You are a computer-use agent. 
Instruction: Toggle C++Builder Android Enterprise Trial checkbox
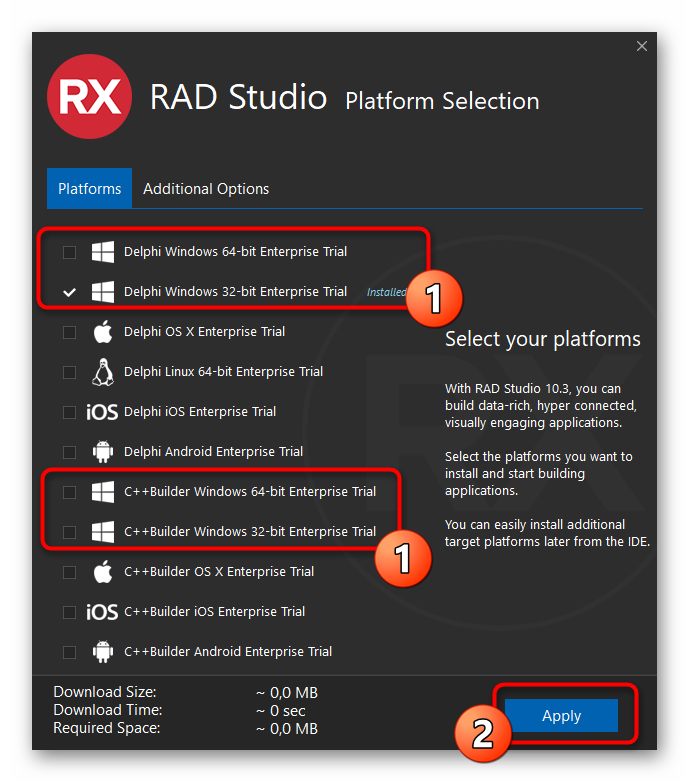click(69, 652)
